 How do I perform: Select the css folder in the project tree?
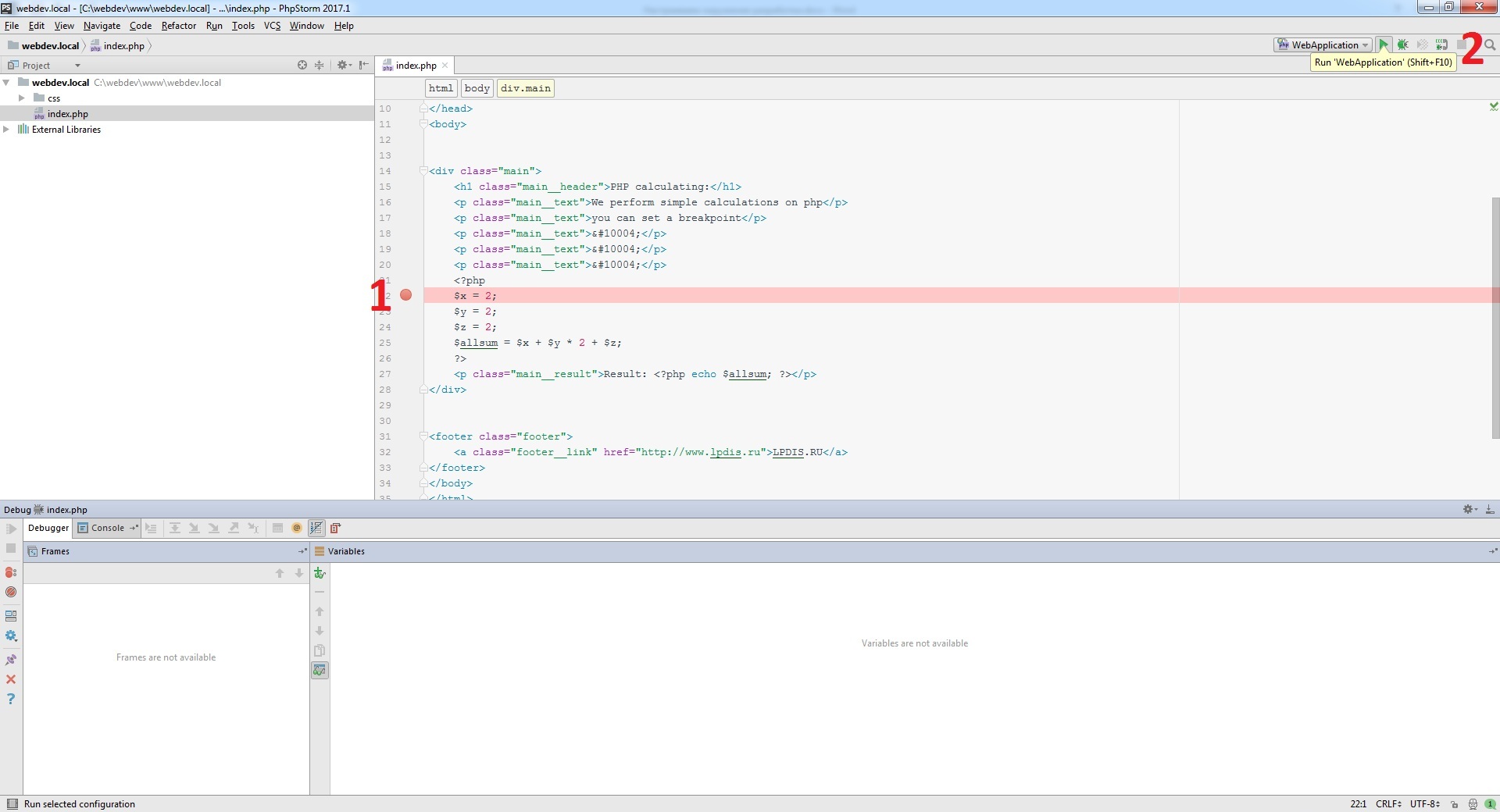[54, 98]
